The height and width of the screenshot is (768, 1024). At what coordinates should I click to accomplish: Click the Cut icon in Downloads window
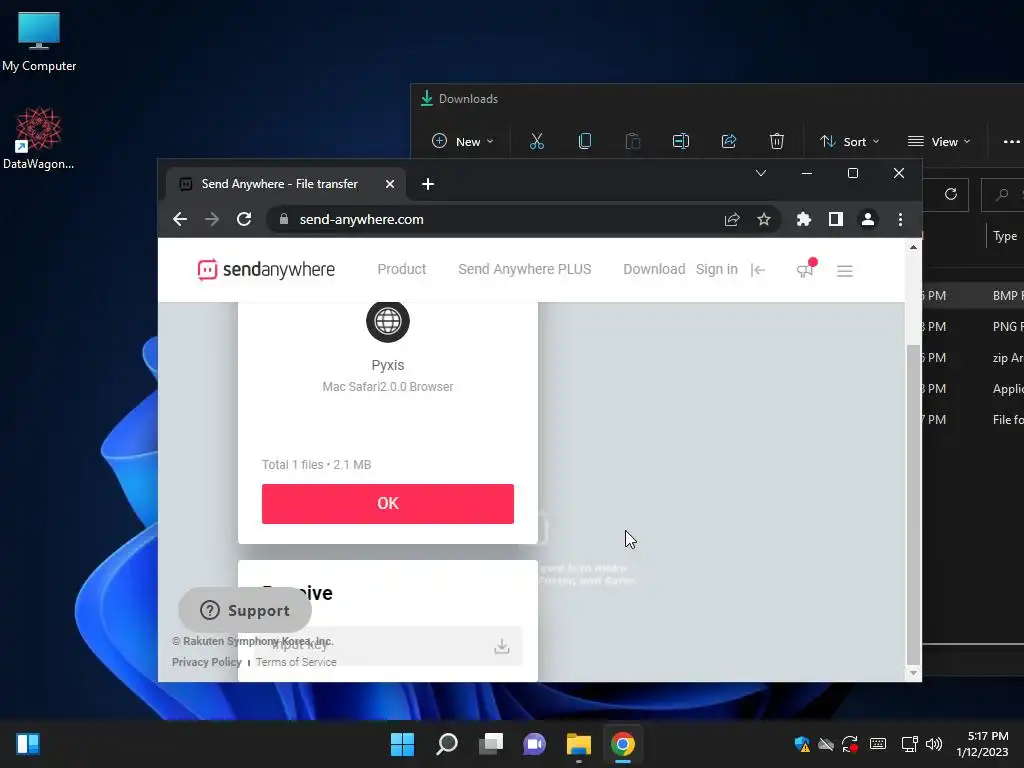pyautogui.click(x=537, y=141)
